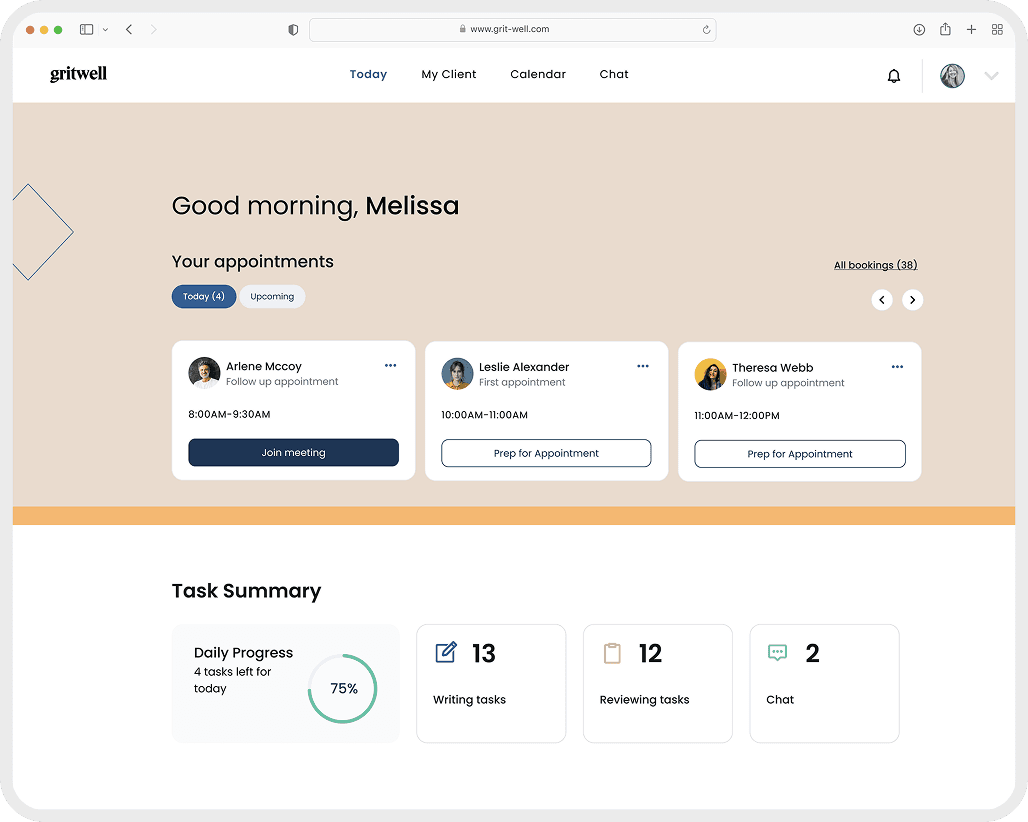Open the Calendar nav tab

pyautogui.click(x=538, y=74)
